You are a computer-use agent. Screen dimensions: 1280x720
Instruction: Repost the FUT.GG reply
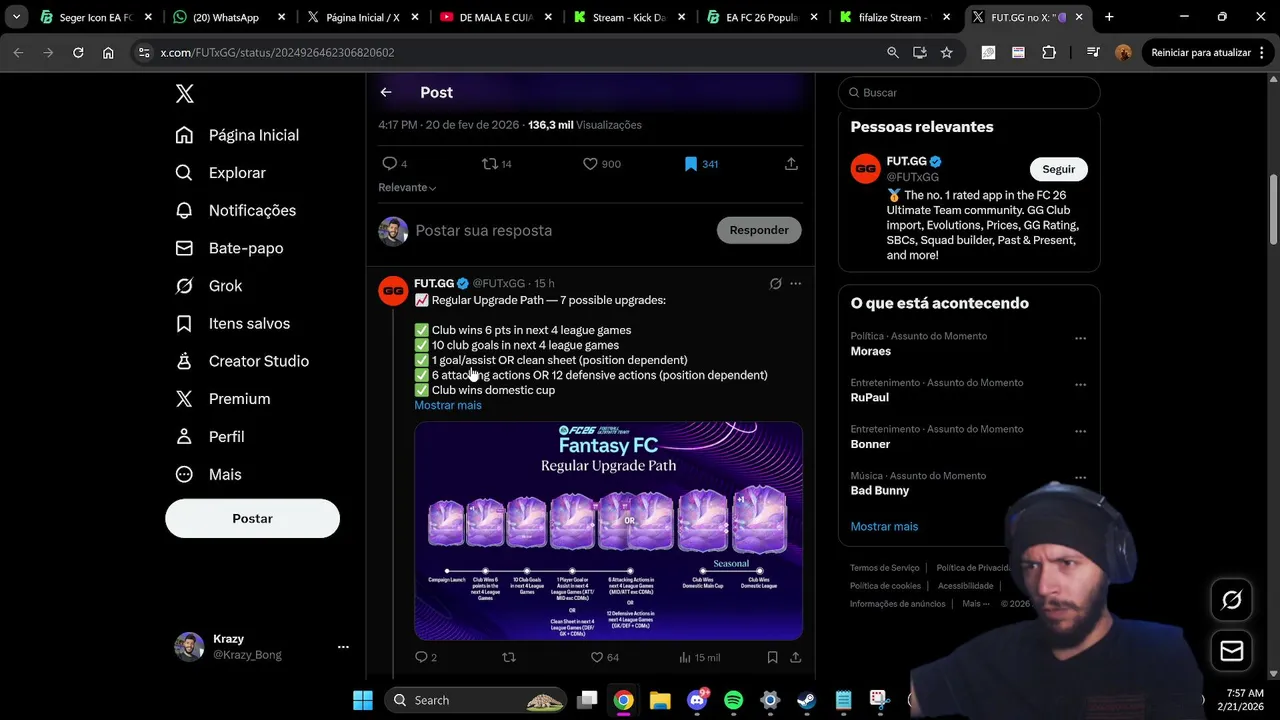point(509,657)
